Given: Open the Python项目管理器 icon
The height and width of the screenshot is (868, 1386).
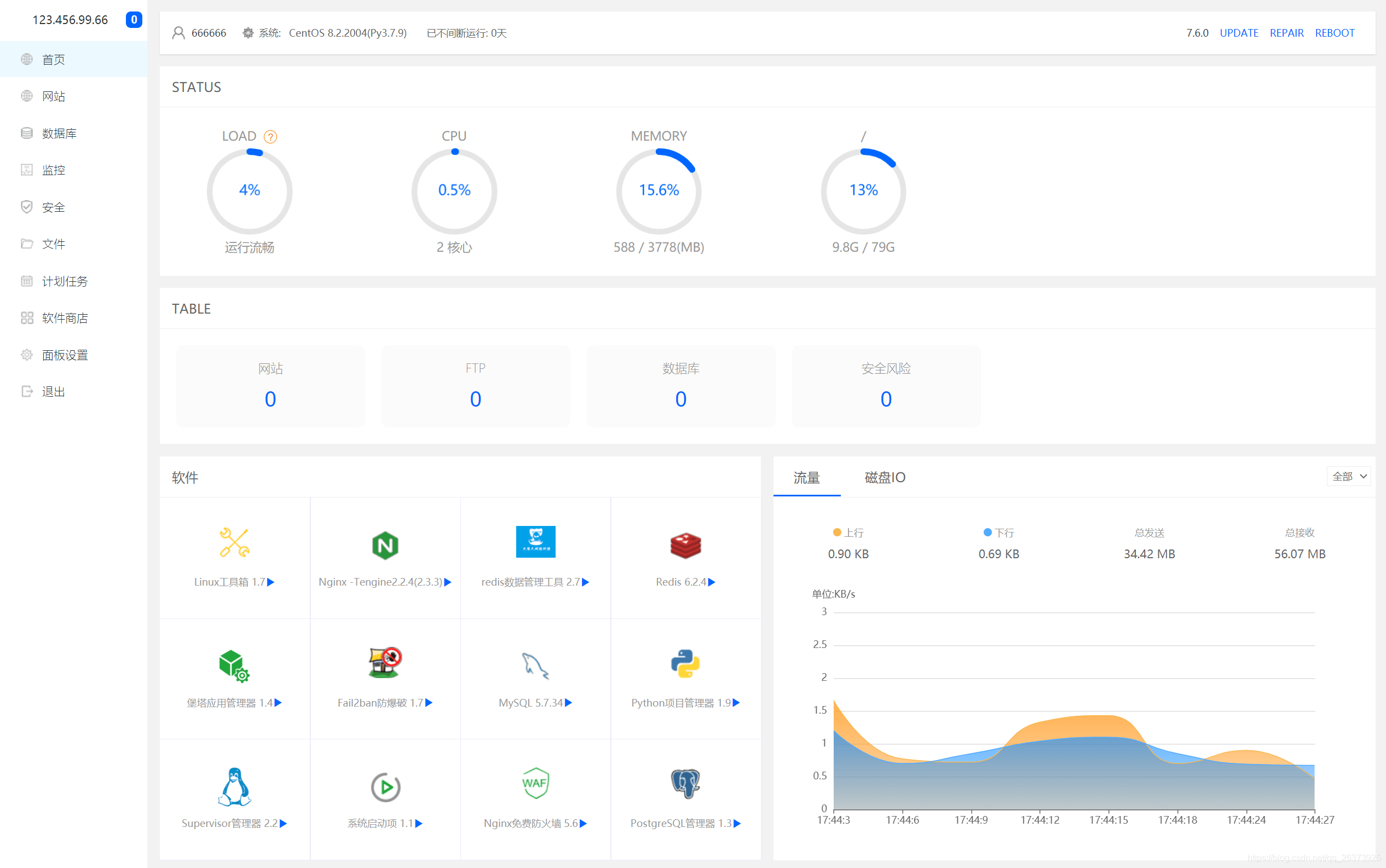Looking at the screenshot, I should coord(685,664).
